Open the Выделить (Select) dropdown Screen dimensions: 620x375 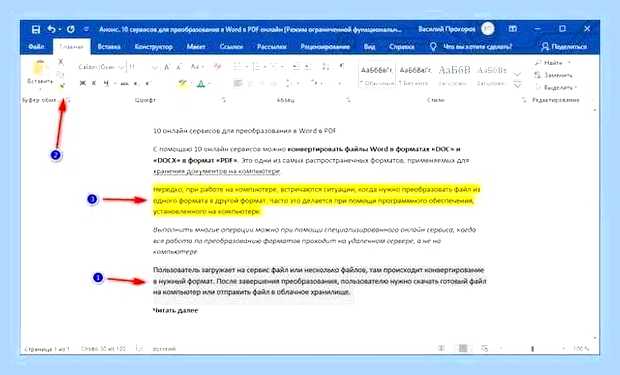coord(556,87)
